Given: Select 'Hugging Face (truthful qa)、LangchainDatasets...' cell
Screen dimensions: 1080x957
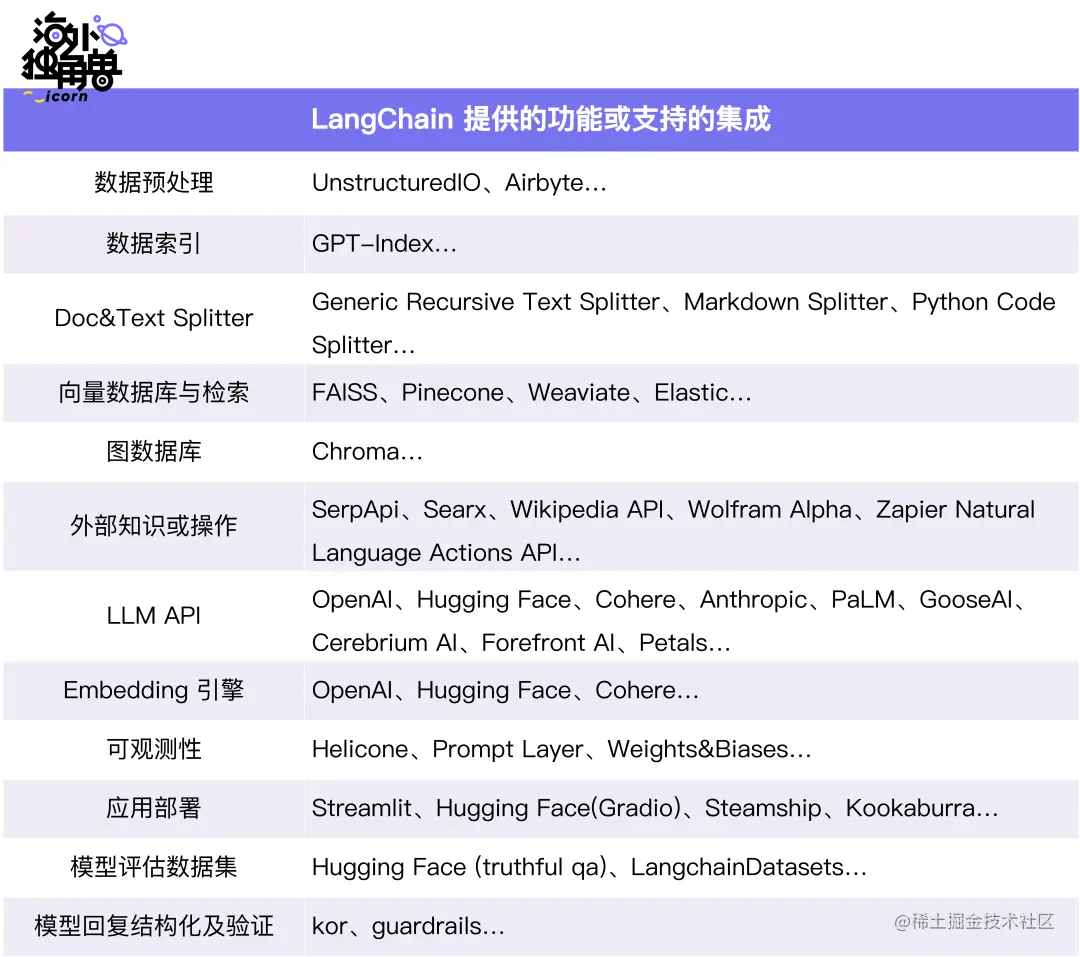Looking at the screenshot, I should [589, 867].
